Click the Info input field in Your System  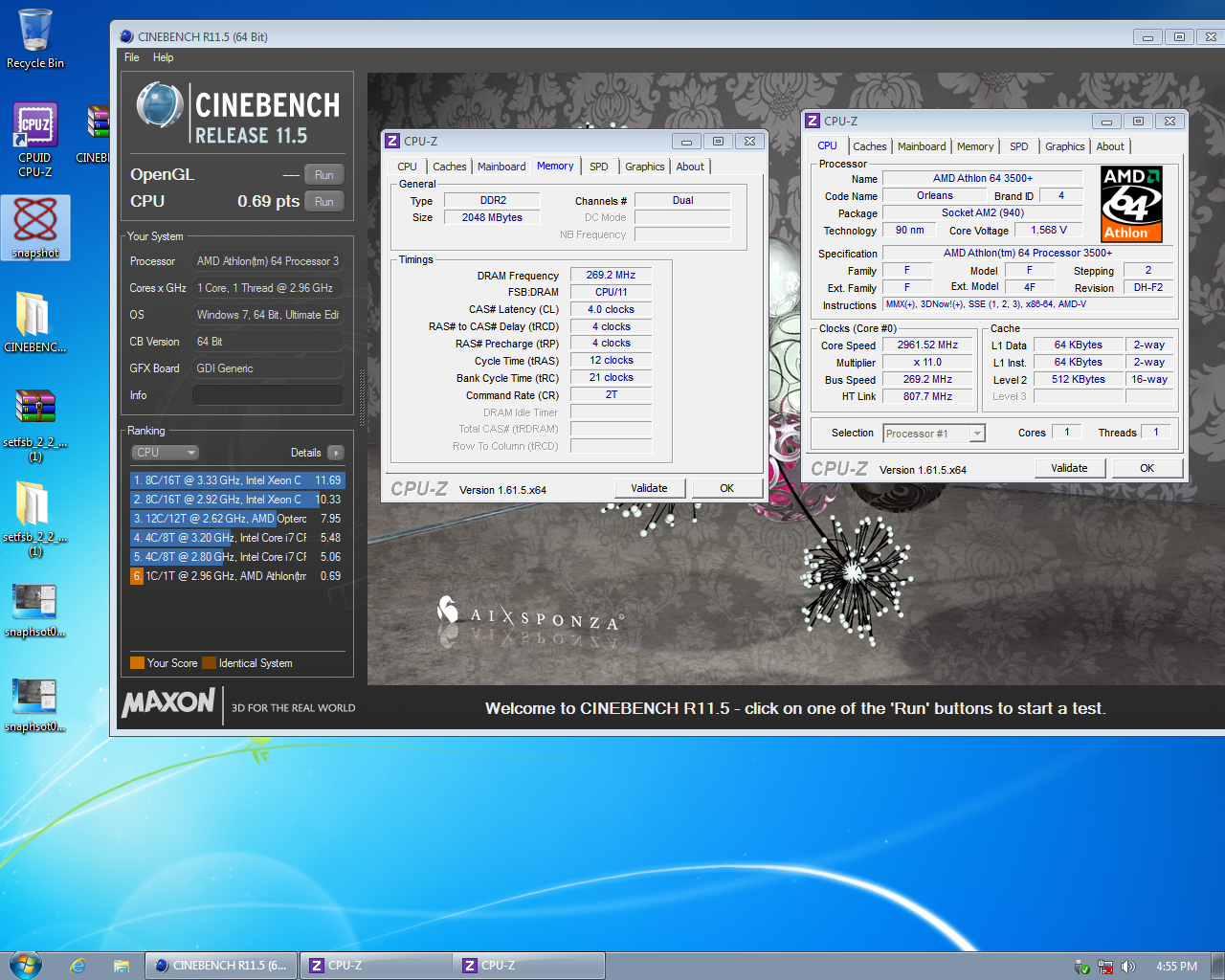[x=268, y=395]
